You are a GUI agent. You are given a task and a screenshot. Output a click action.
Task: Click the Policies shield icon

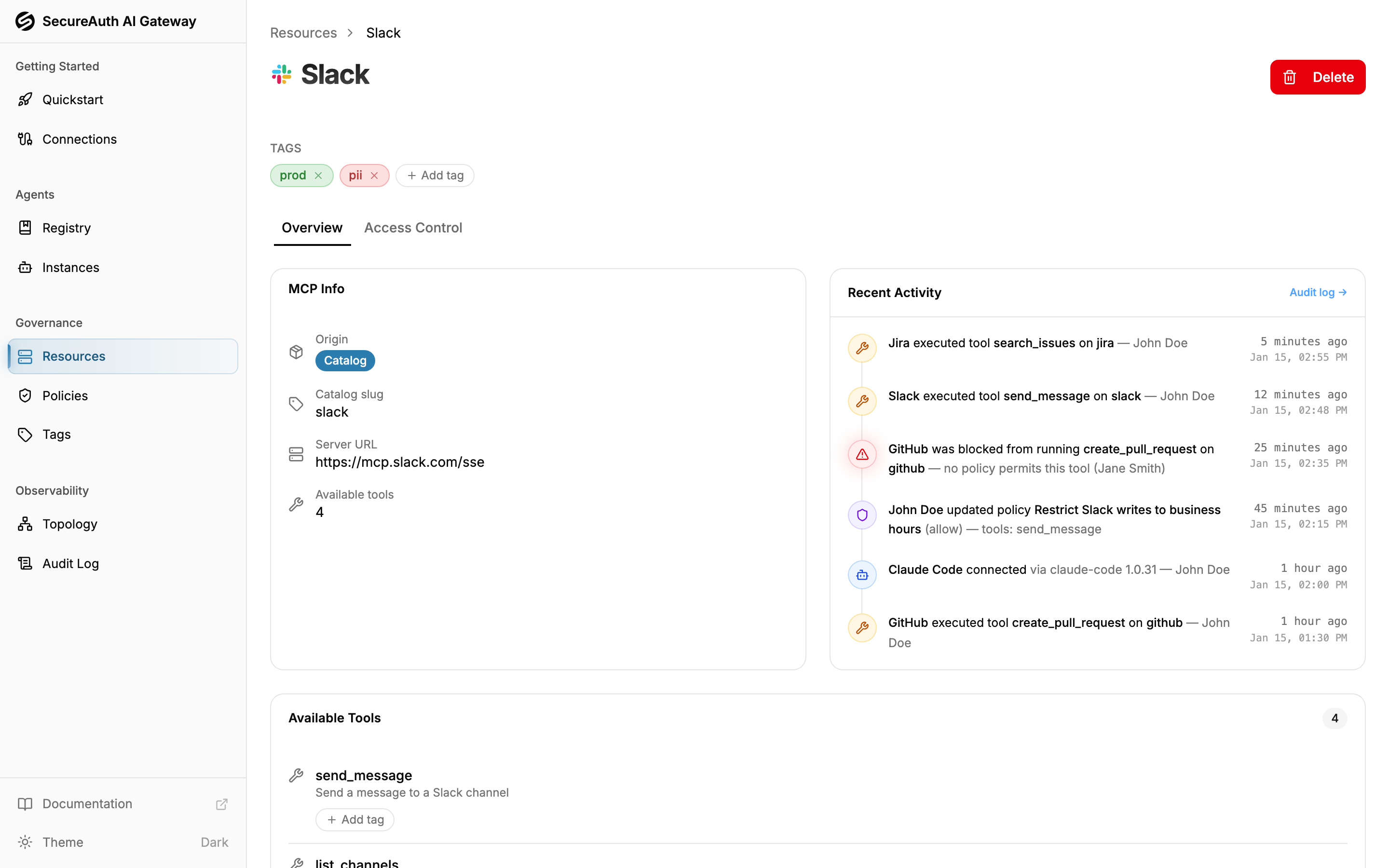[x=25, y=395]
